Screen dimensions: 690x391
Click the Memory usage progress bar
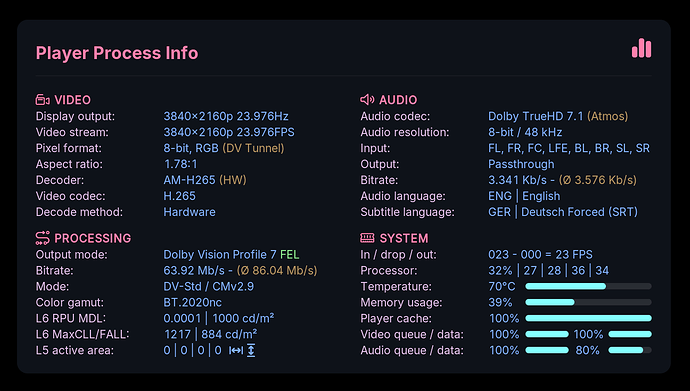tap(588, 302)
